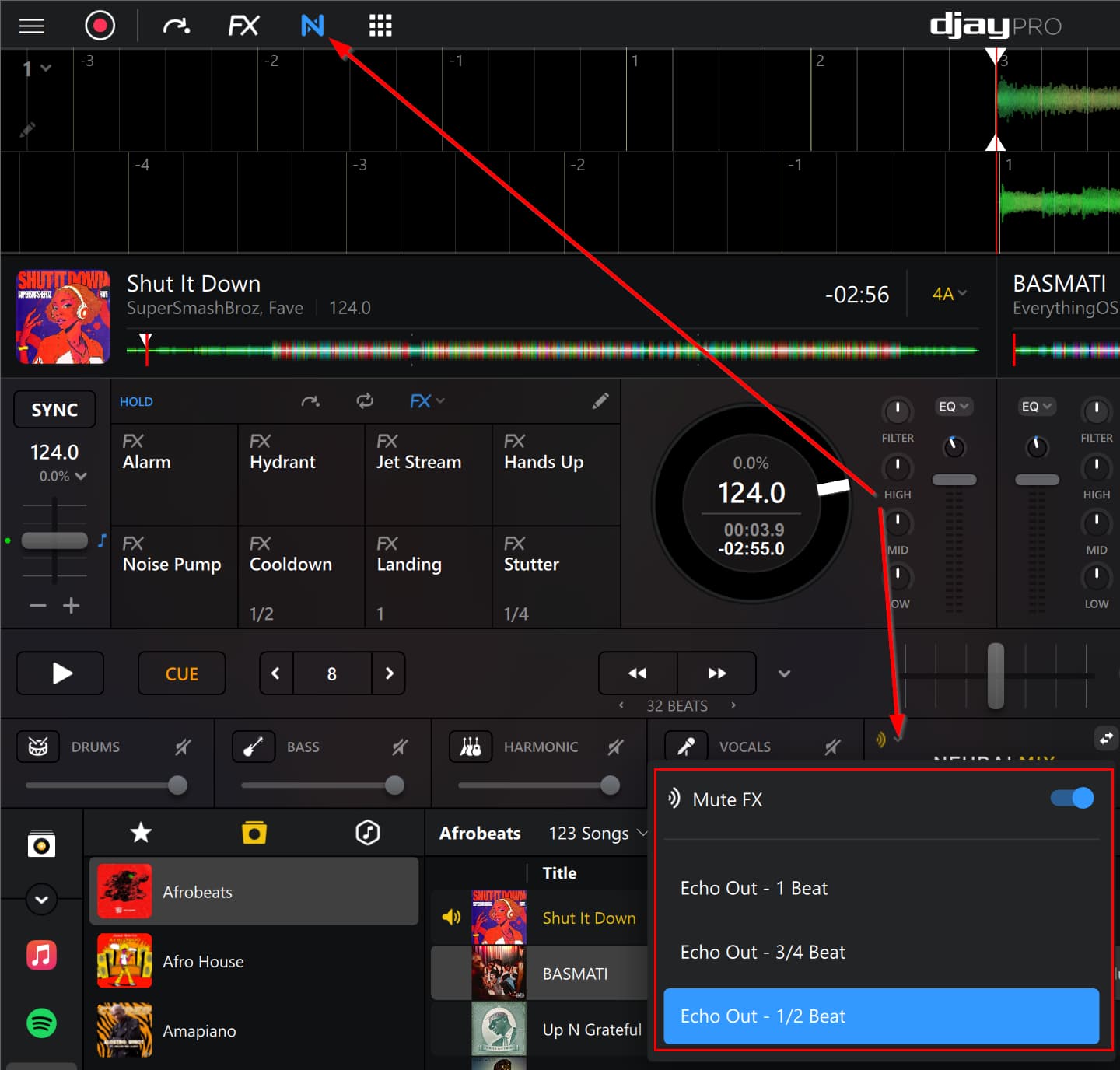
Task: Open the grid view icon in toolbar
Action: point(380,26)
